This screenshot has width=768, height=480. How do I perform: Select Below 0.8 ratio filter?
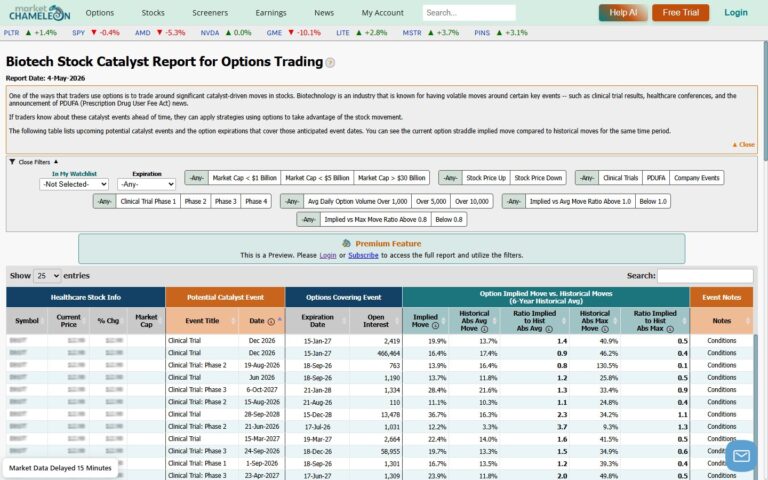tap(449, 219)
